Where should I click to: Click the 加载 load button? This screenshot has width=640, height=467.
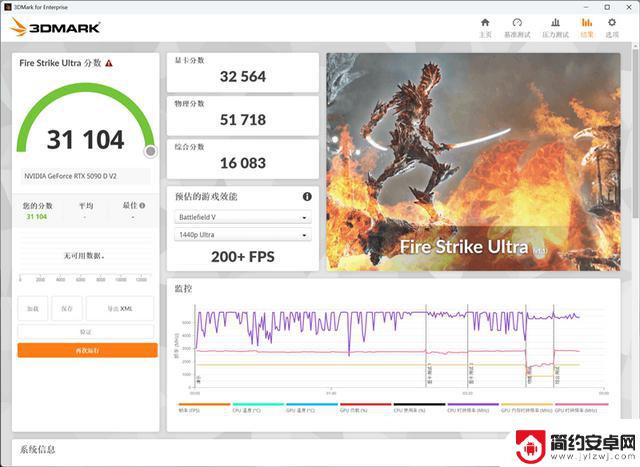point(33,309)
